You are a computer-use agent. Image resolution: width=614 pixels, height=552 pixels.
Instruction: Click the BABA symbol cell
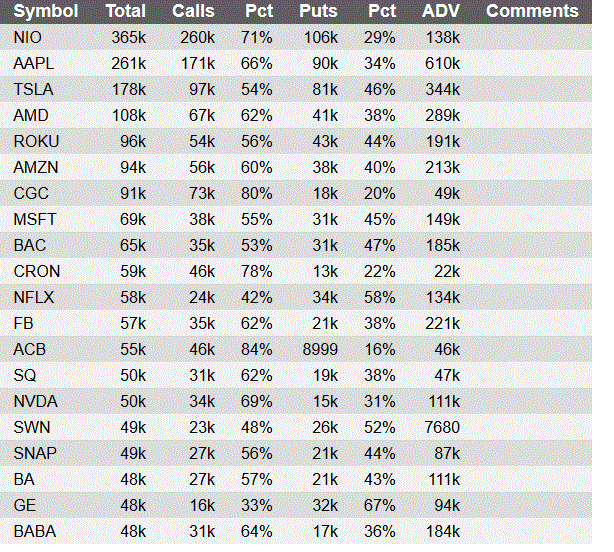pos(35,532)
